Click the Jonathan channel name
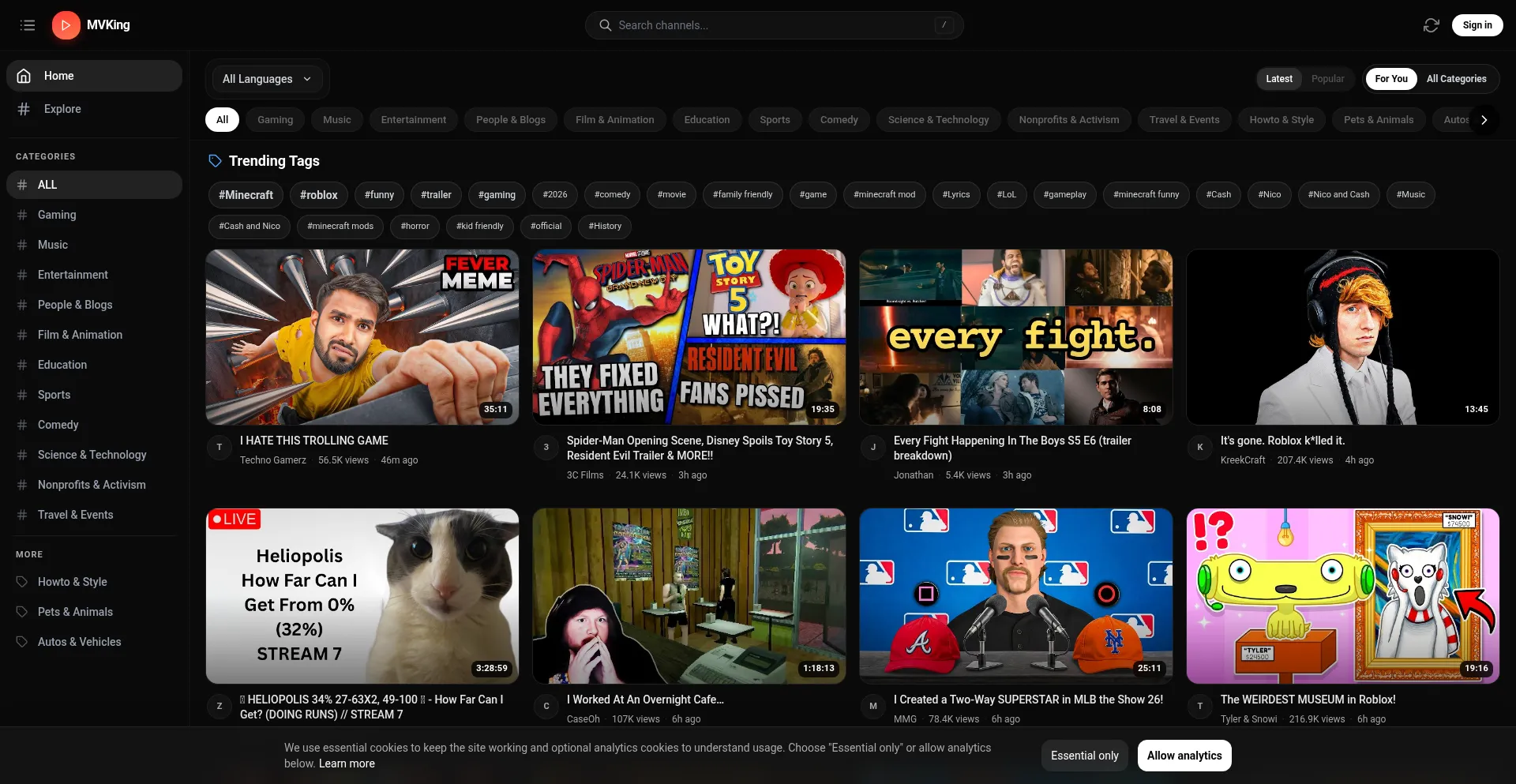Viewport: 1516px width, 784px height. (914, 475)
